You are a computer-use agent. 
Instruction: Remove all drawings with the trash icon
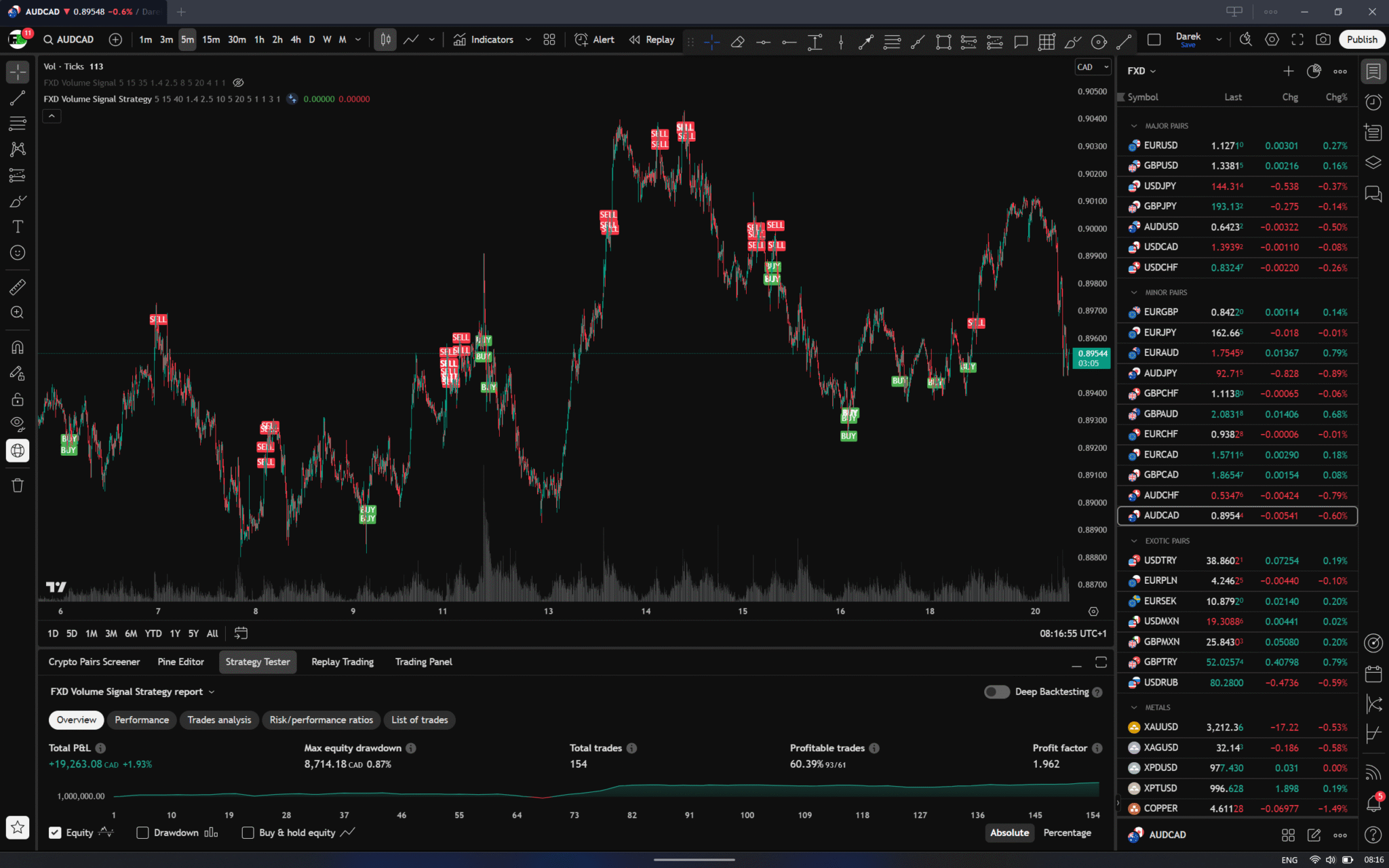tap(17, 485)
